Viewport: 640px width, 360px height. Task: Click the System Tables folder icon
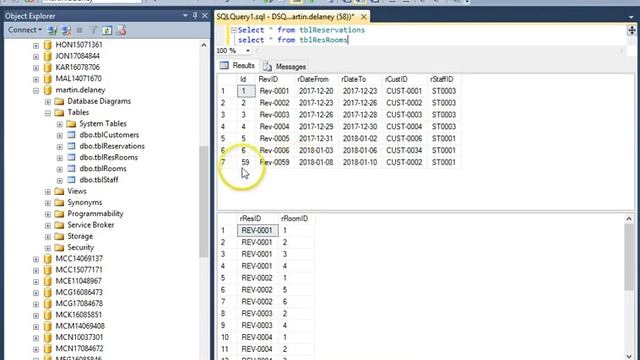tap(71, 123)
